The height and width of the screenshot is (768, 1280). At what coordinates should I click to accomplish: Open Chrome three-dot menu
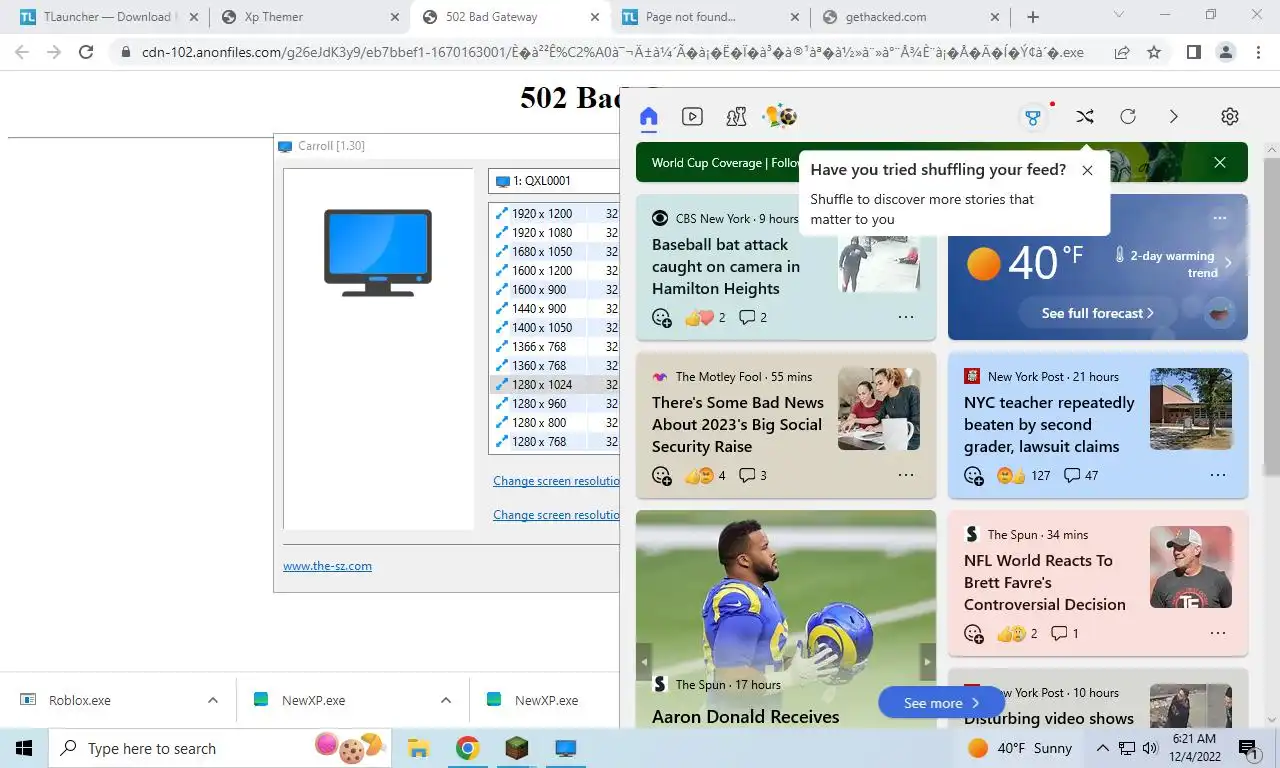tap(1258, 52)
